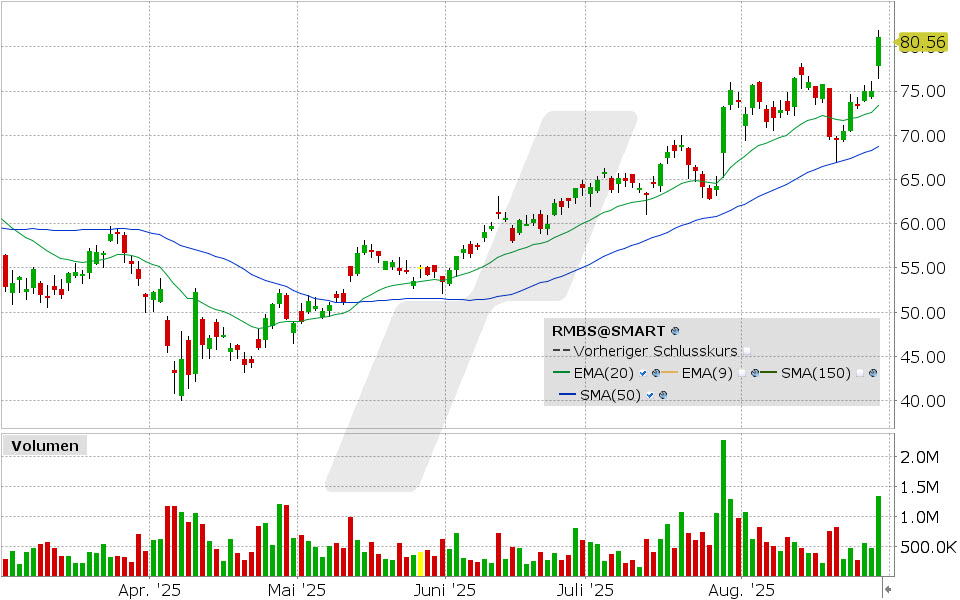Click the 70.00 price axis label
This screenshot has height=600, width=960.
tap(923, 136)
